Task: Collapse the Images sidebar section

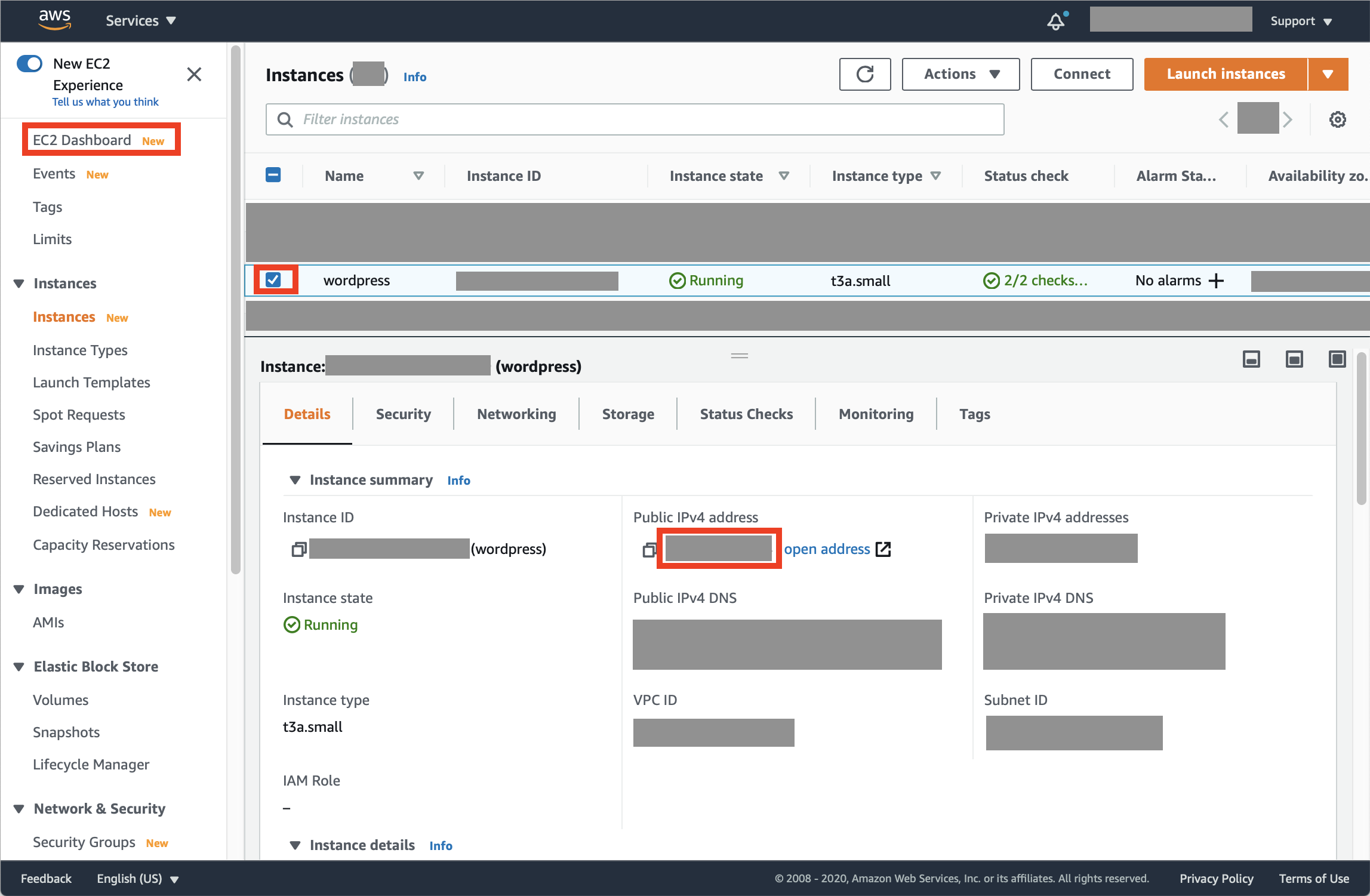Action: [x=19, y=589]
